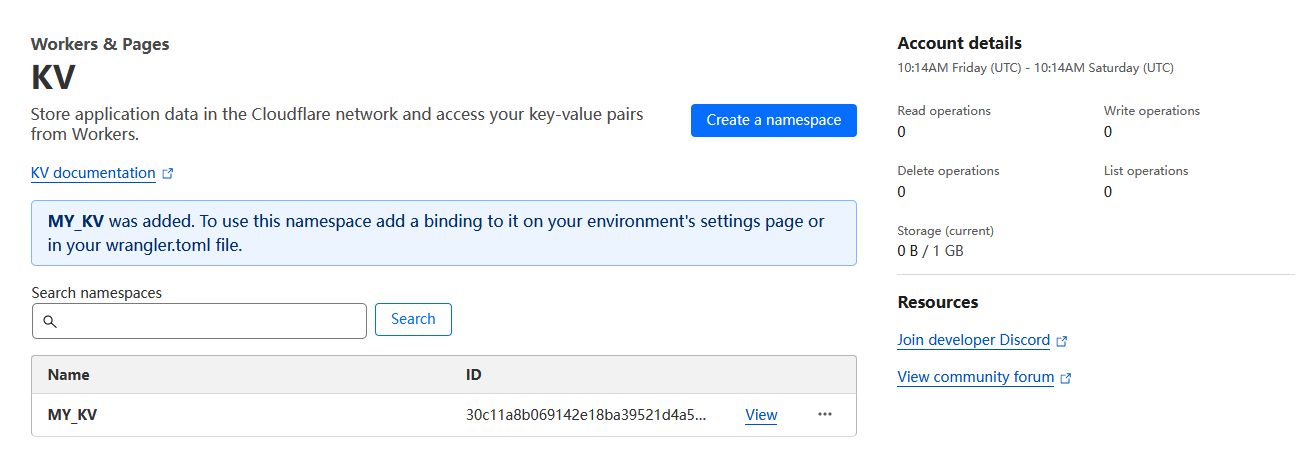Click the Account details heading
Viewport: 1311px width, 469px height.
pos(959,43)
